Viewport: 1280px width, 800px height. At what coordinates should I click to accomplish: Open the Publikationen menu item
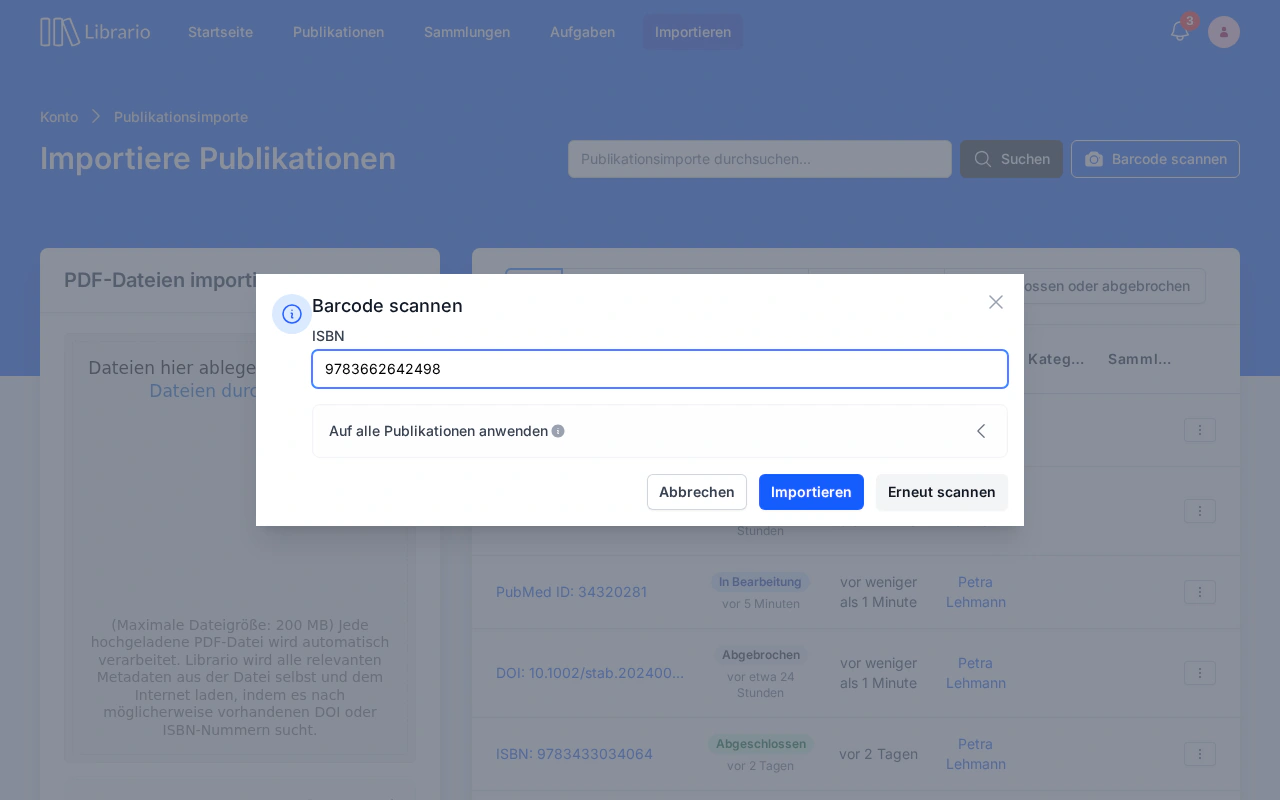pos(338,32)
